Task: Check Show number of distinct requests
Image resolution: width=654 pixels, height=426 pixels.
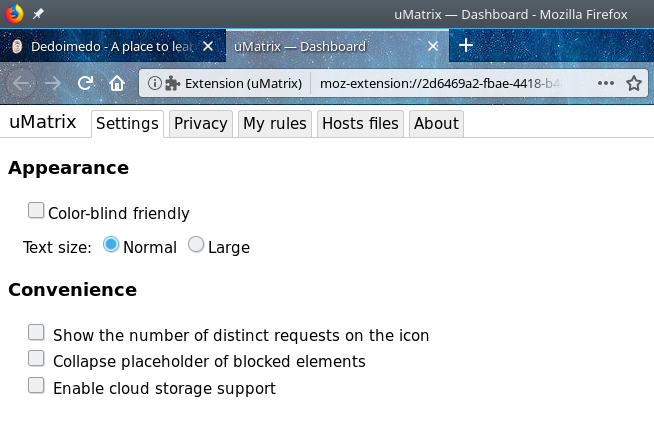Action: click(36, 332)
